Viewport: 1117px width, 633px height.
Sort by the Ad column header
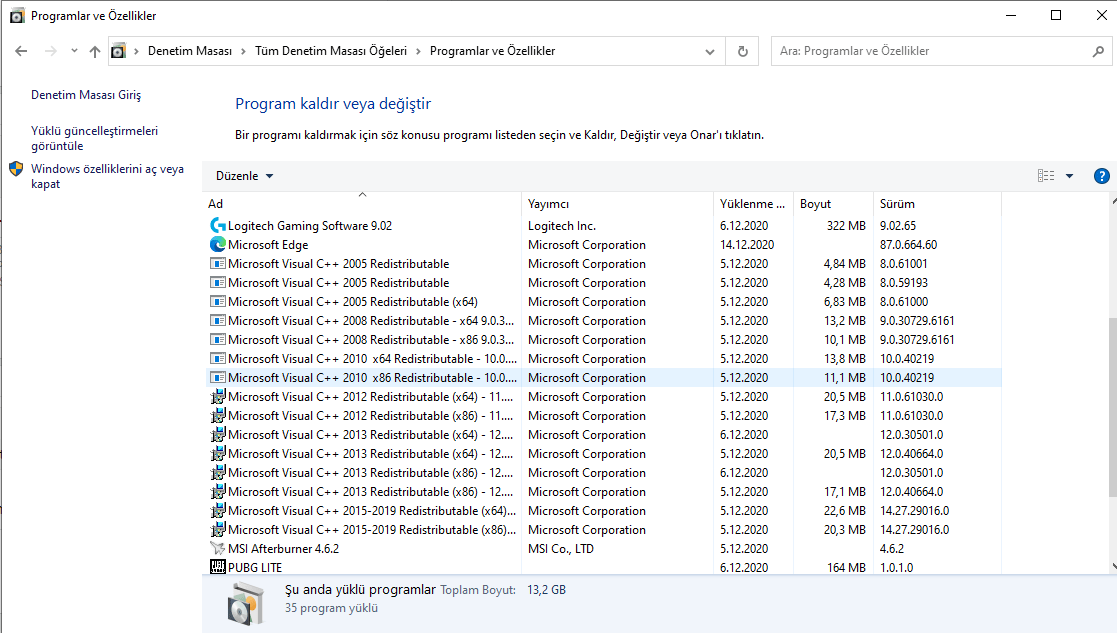click(362, 204)
